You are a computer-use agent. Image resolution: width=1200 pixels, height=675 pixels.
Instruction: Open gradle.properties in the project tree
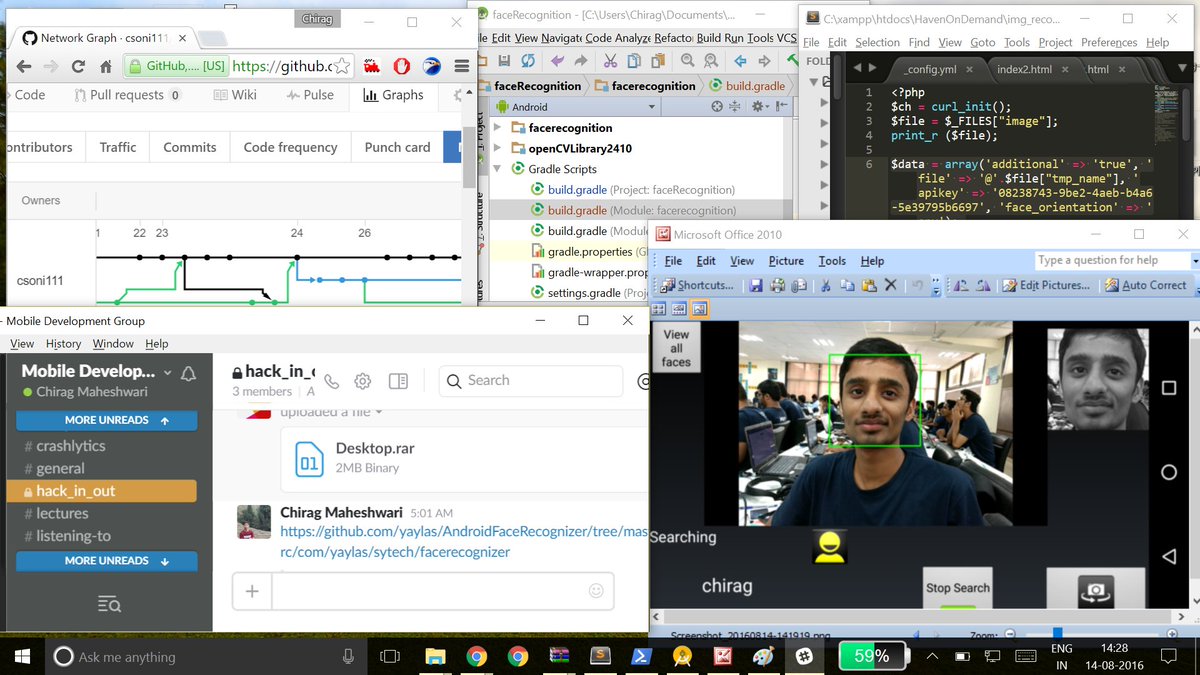click(588, 252)
